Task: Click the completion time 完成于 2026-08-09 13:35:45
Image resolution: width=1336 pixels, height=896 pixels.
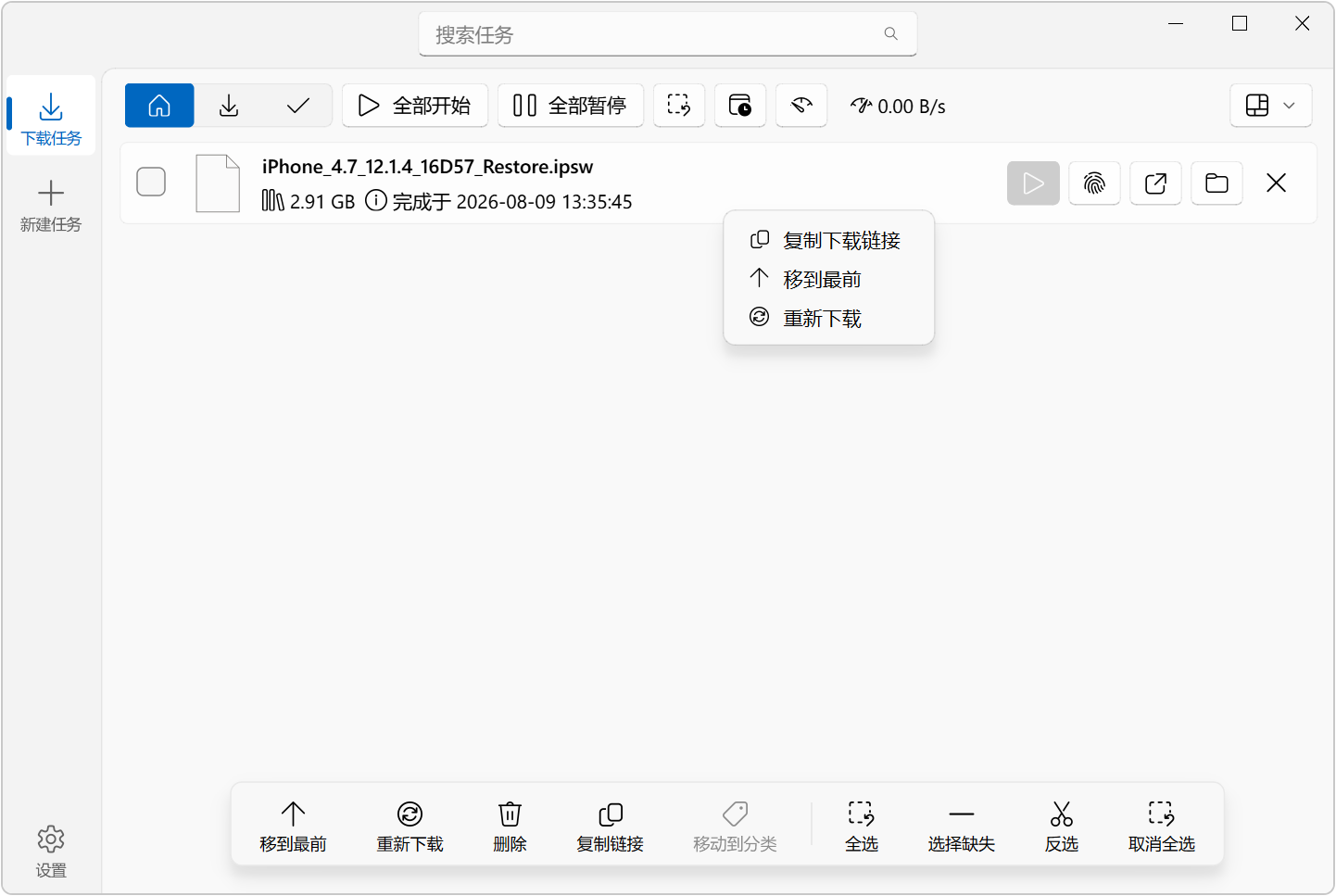Action: click(x=499, y=201)
